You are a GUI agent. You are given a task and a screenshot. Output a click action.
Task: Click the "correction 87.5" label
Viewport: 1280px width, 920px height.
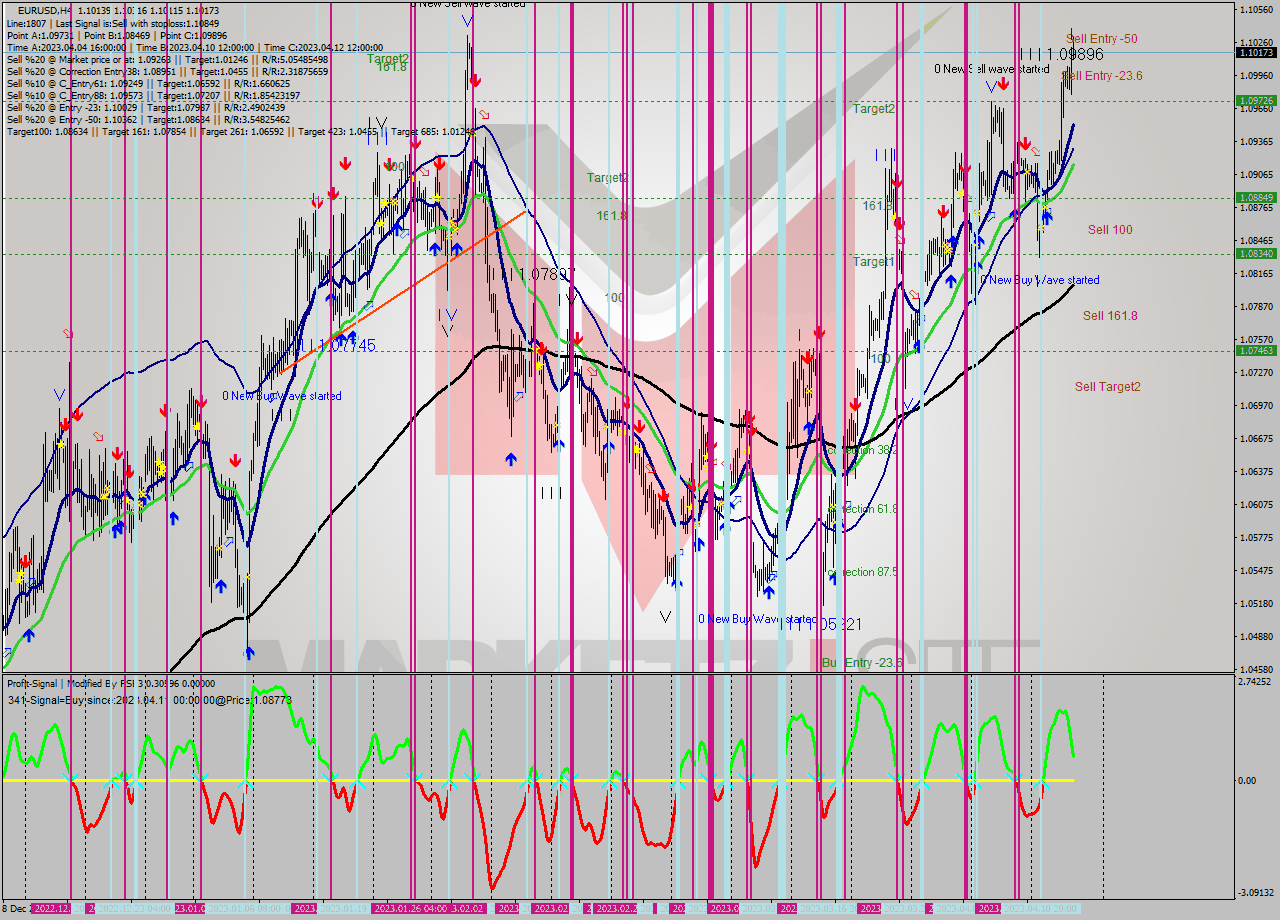pyautogui.click(x=861, y=572)
